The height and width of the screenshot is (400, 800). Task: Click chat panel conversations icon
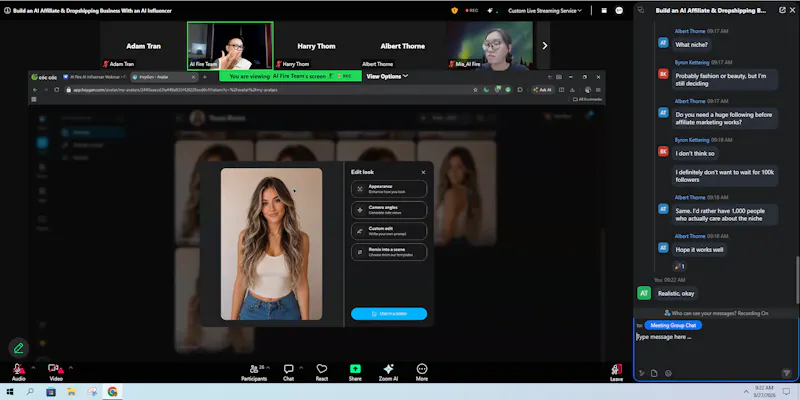click(x=641, y=10)
